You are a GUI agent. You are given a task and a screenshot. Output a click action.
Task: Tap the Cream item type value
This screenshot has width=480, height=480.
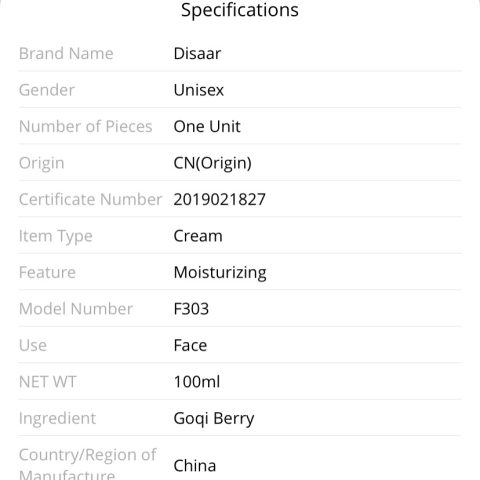coord(198,236)
